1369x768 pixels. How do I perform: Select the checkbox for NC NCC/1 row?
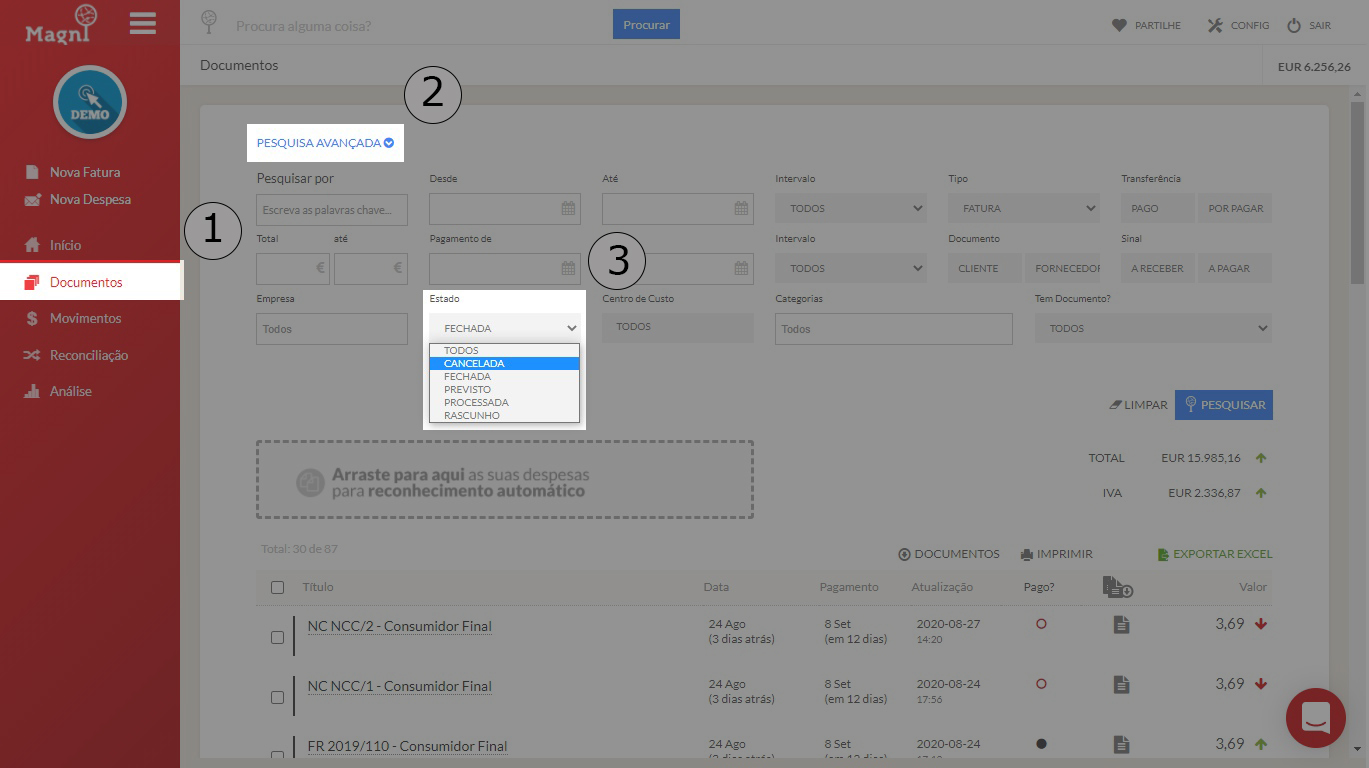(x=277, y=699)
